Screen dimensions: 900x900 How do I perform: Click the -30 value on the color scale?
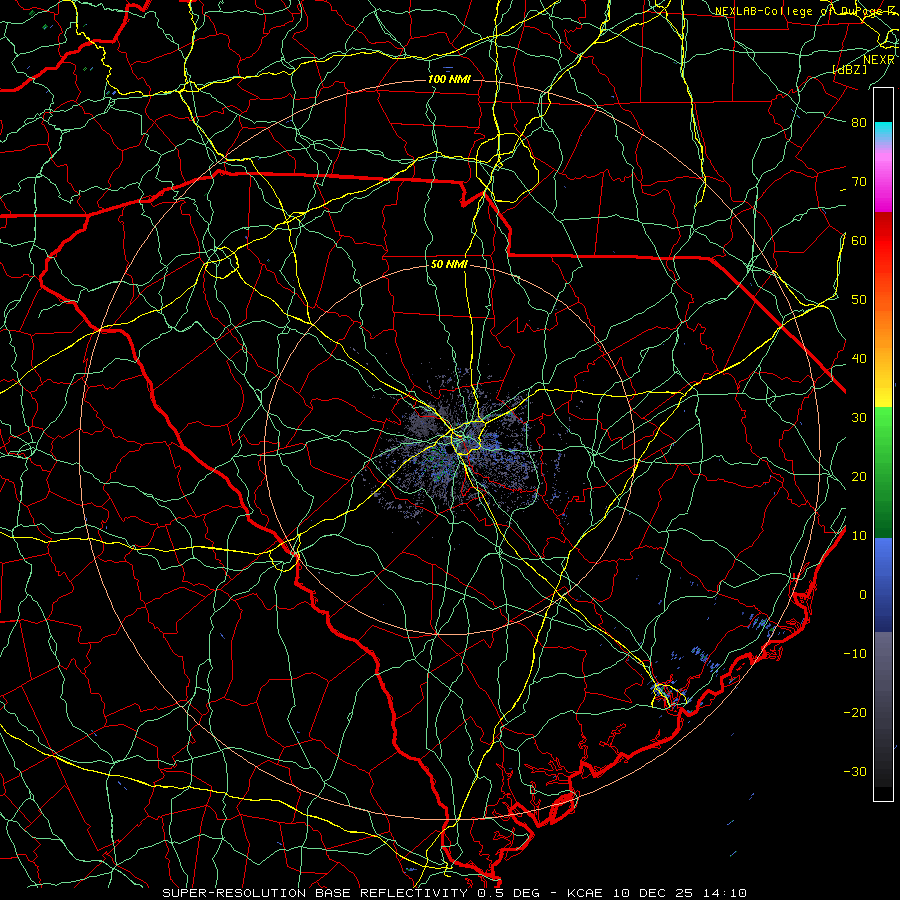point(855,771)
